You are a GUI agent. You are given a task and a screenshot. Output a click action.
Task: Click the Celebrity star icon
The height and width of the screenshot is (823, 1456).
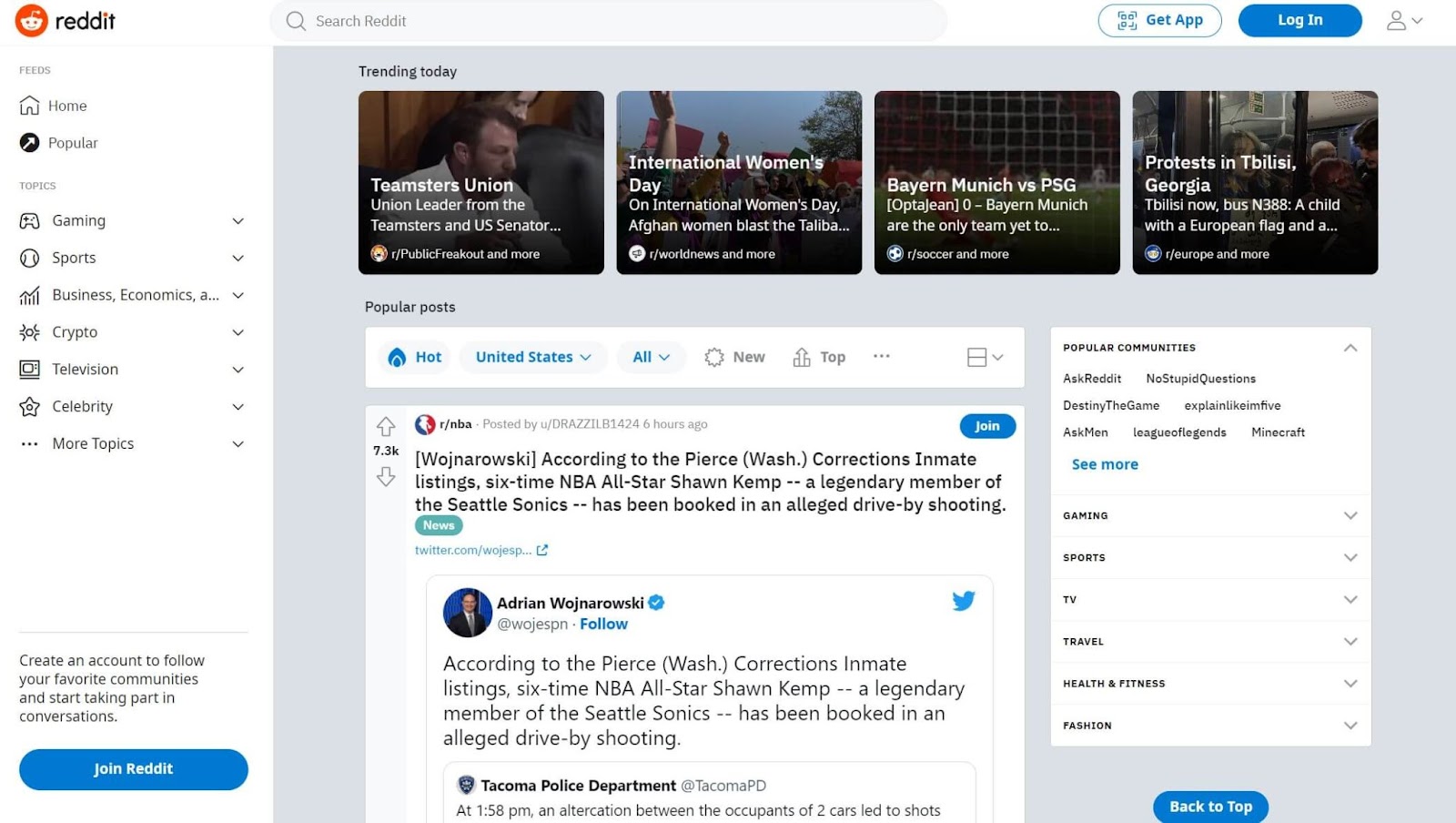(x=29, y=406)
